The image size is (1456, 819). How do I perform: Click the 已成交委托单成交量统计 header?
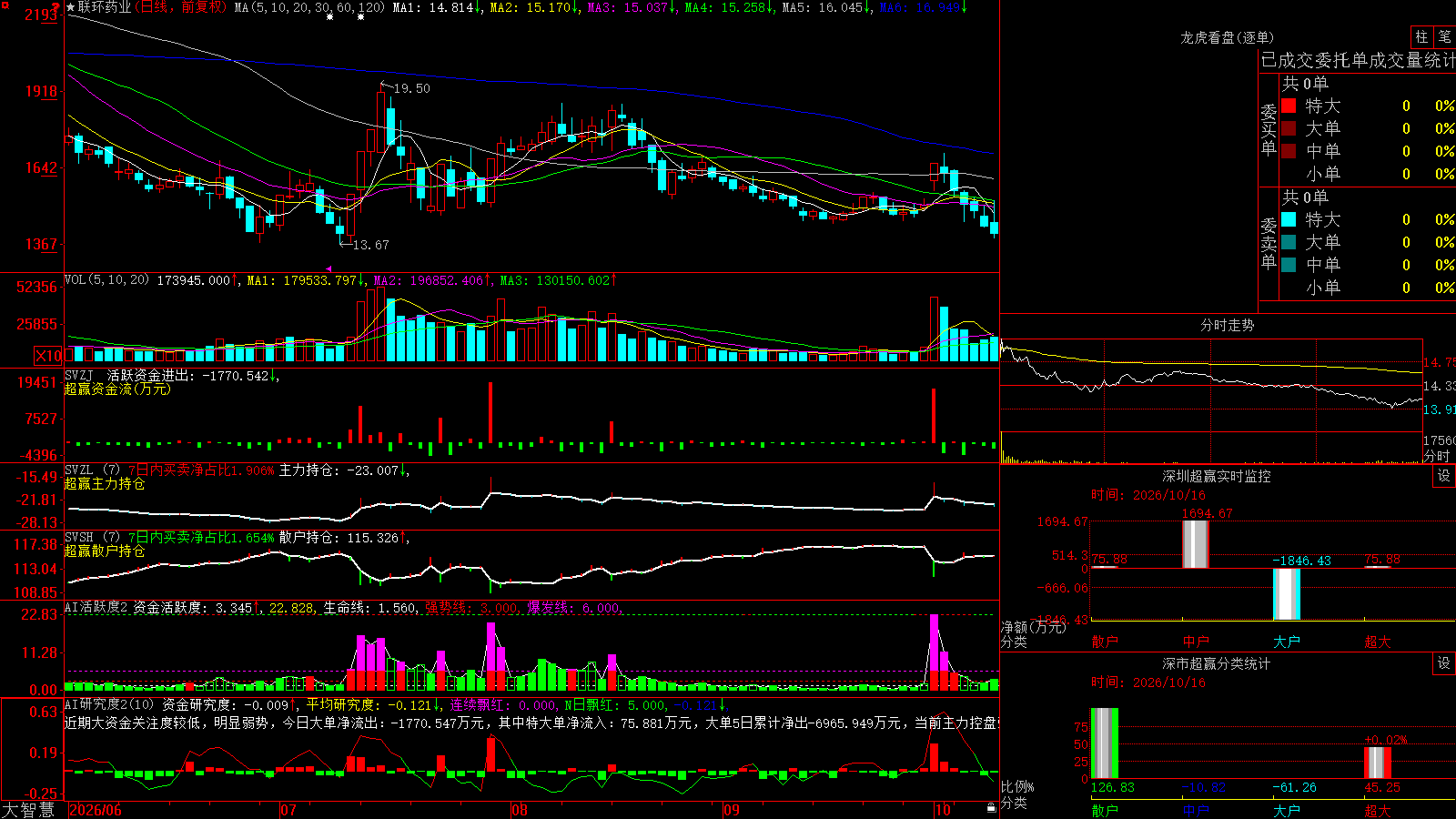(1358, 61)
